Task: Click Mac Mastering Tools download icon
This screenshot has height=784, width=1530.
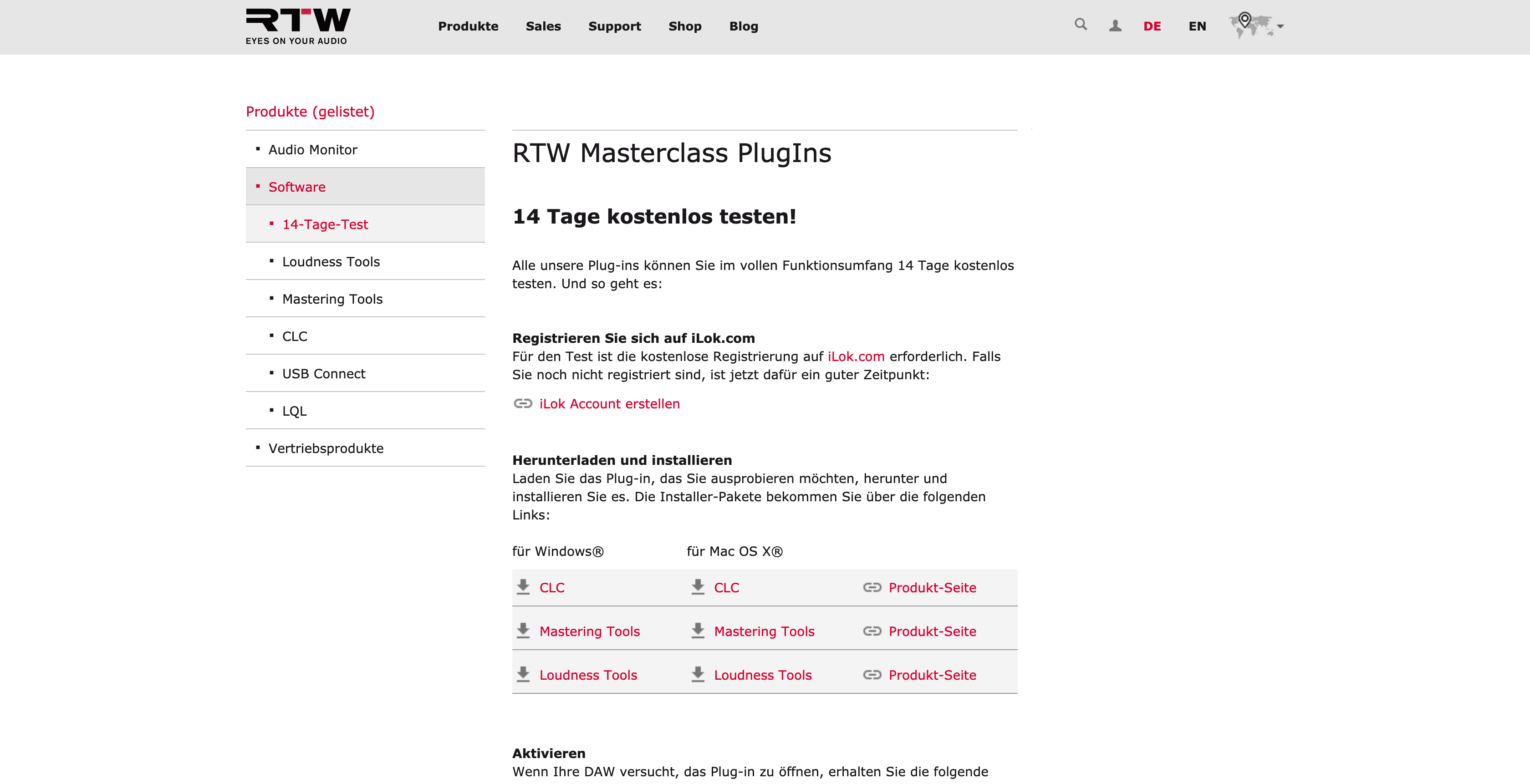Action: 697,631
